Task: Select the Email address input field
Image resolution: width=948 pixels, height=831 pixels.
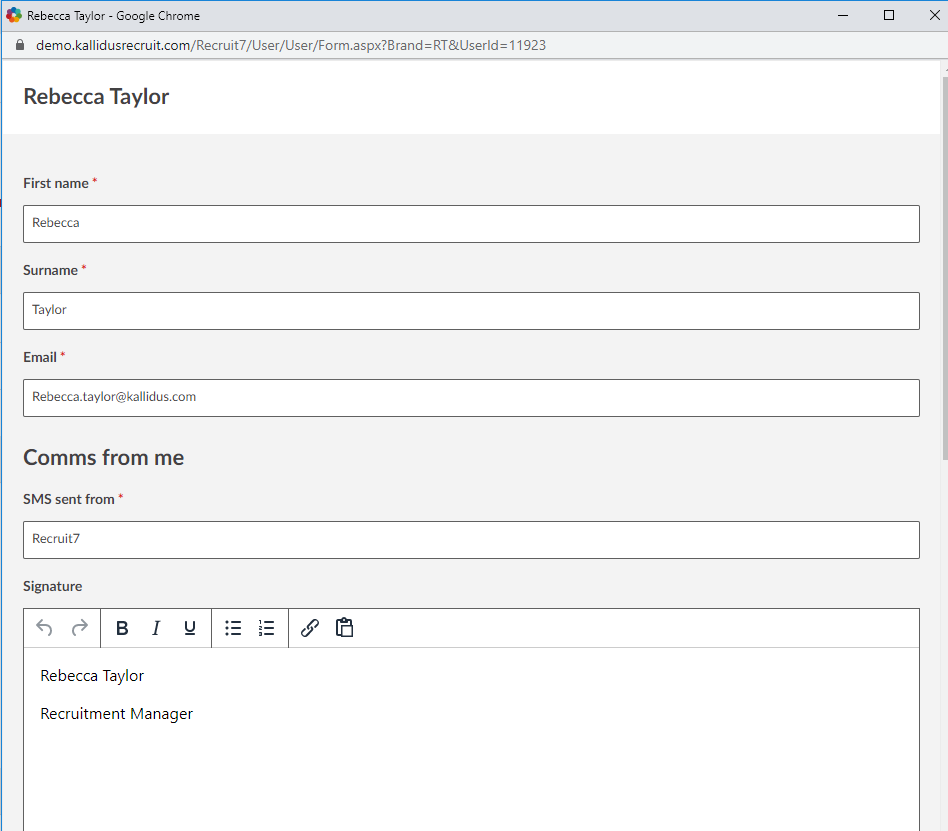Action: (x=471, y=397)
